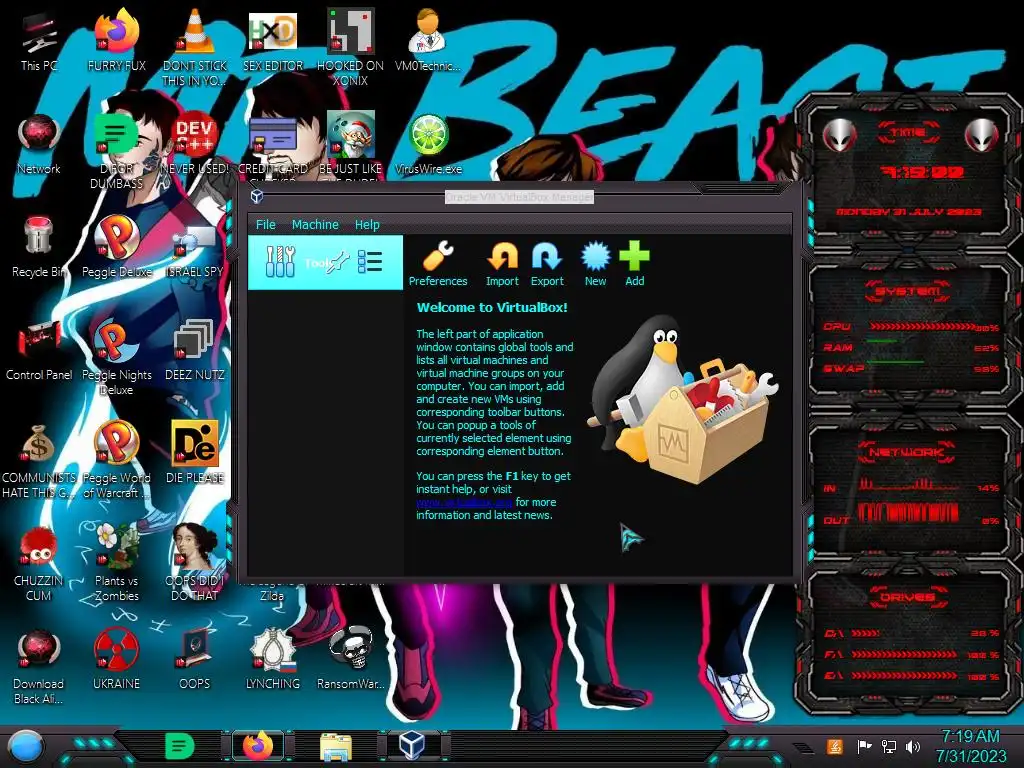Click the RAM usage meter row

(910, 347)
